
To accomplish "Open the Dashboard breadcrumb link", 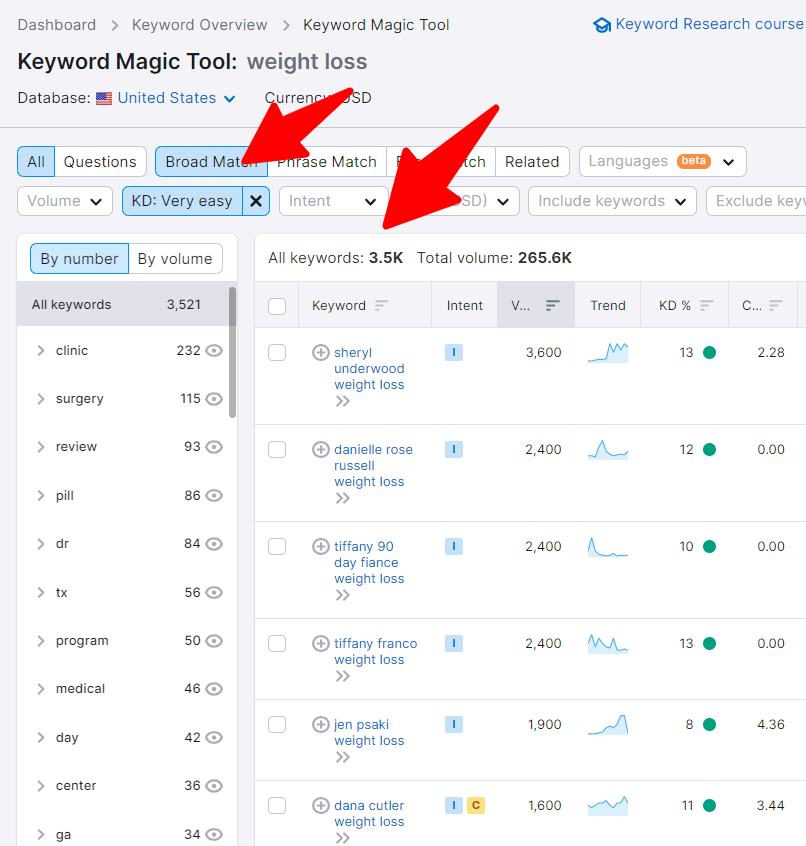I will pyautogui.click(x=56, y=24).
